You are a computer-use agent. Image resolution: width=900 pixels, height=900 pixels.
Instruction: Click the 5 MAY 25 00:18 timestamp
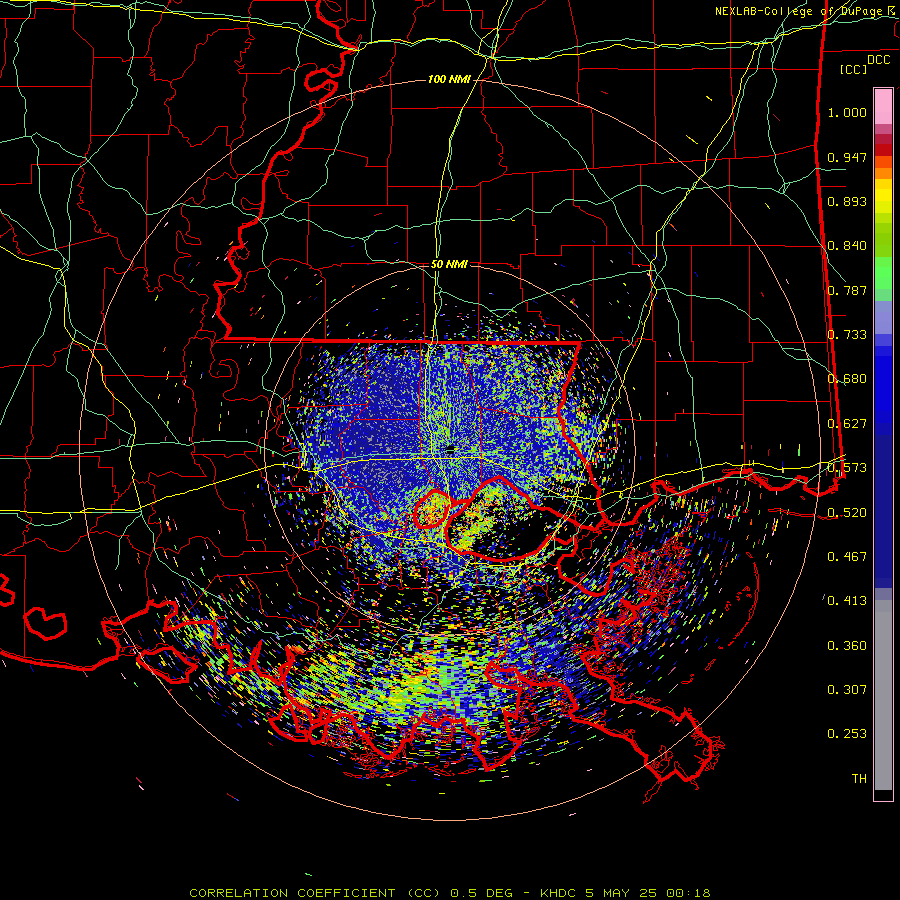[x=647, y=893]
